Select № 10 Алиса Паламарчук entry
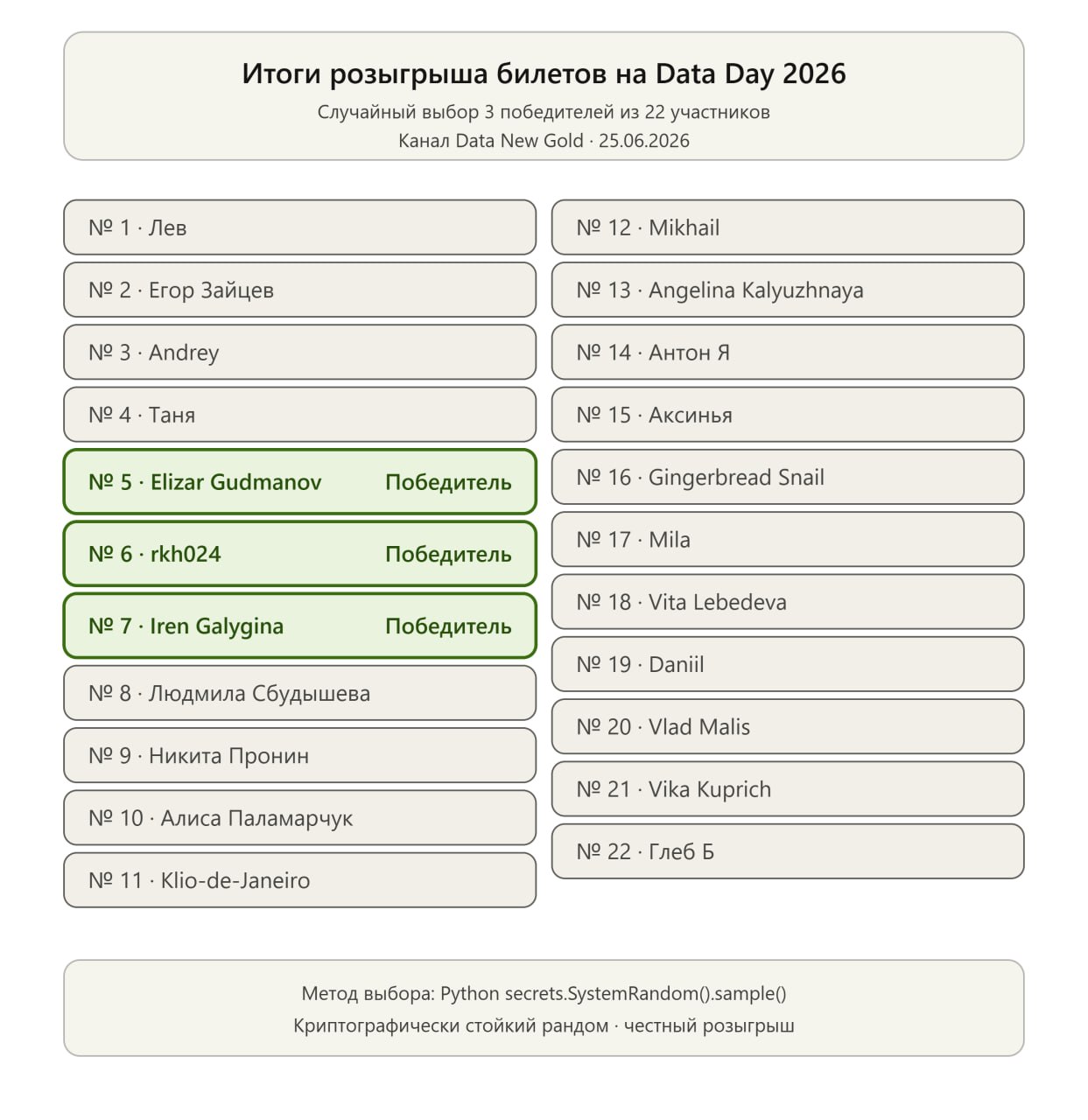 click(x=299, y=818)
